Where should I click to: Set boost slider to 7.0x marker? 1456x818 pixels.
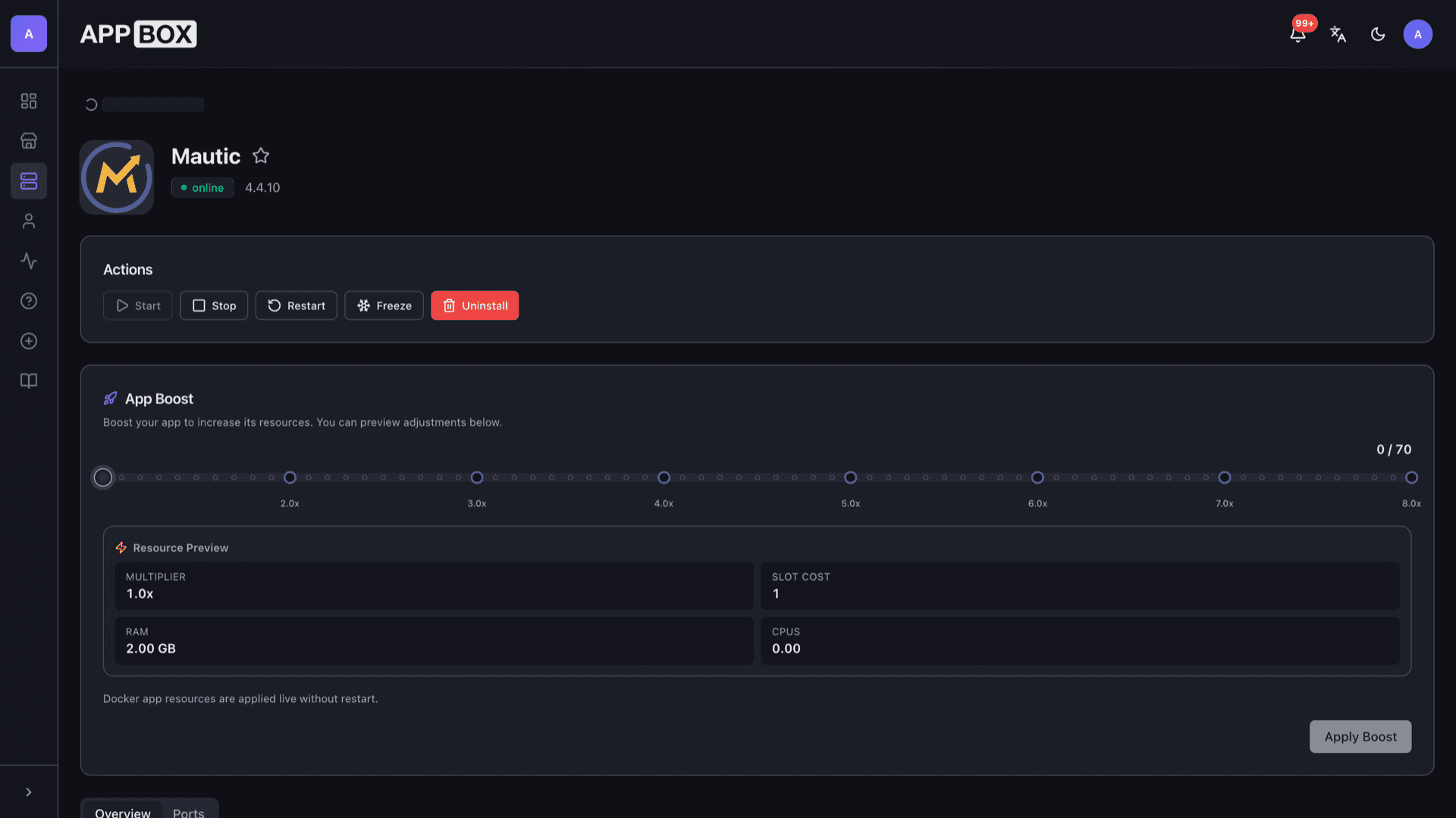click(x=1225, y=478)
